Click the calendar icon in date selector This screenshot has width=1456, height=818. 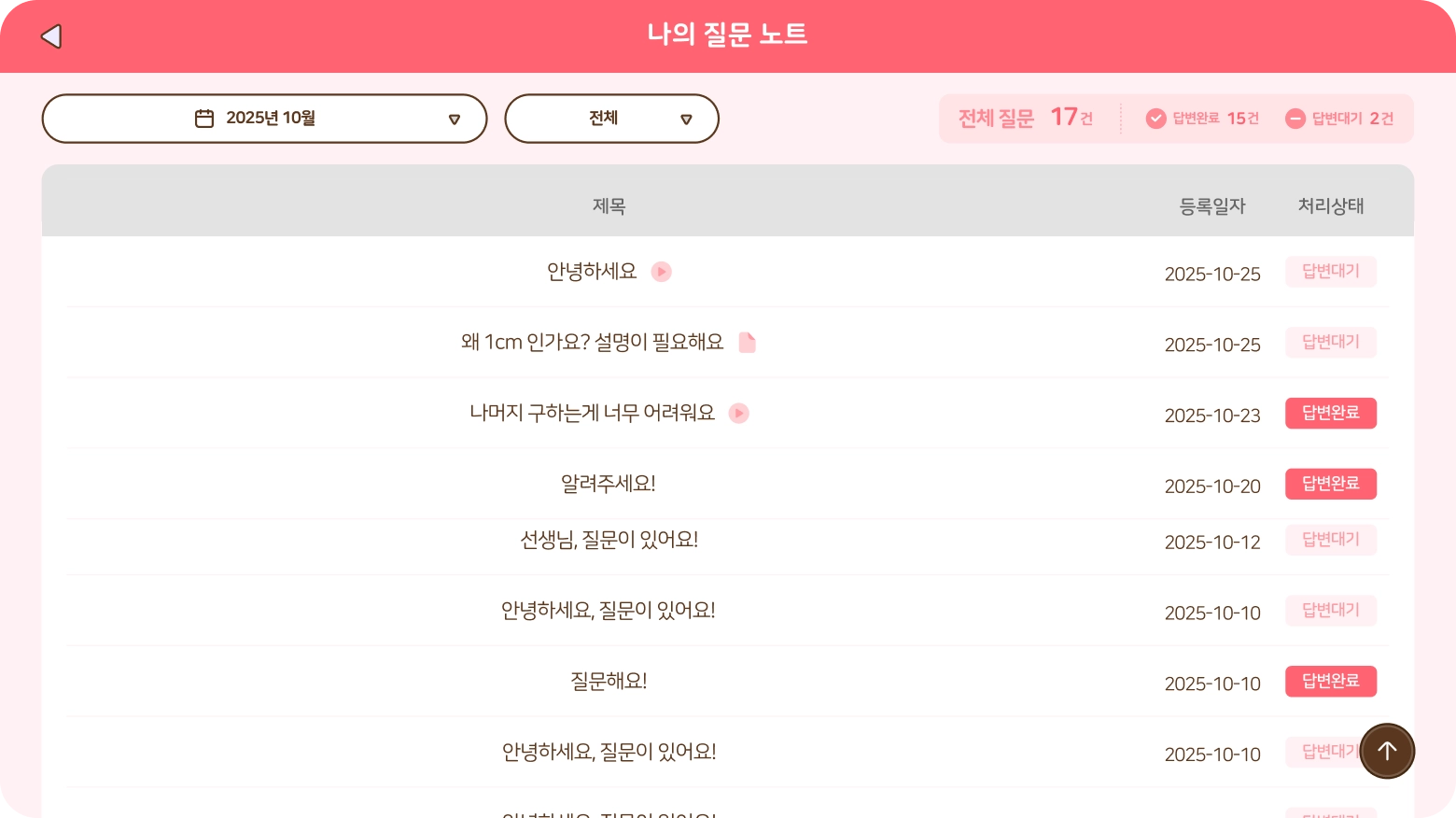point(204,119)
